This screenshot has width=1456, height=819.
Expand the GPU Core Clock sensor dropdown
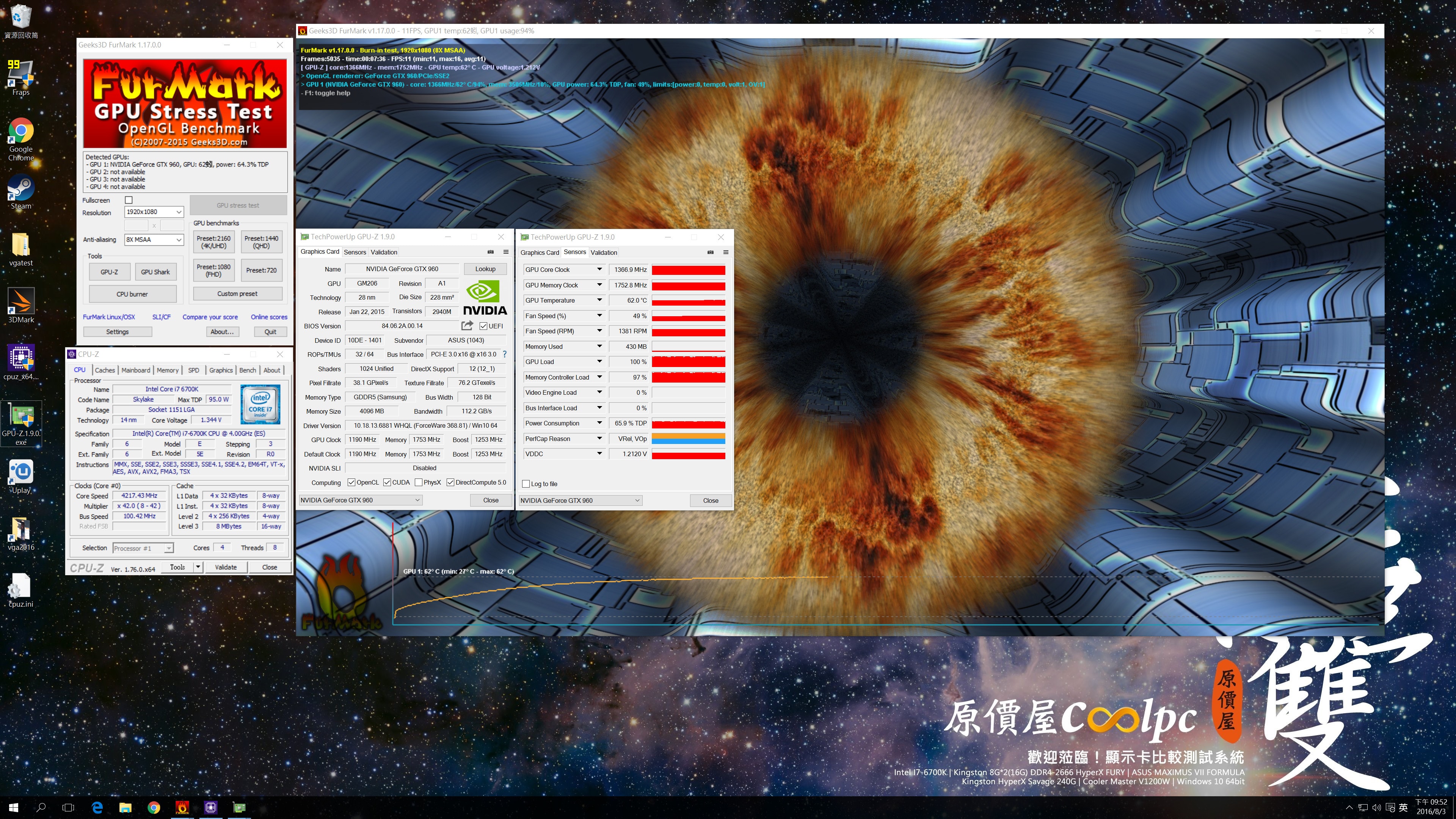click(599, 270)
